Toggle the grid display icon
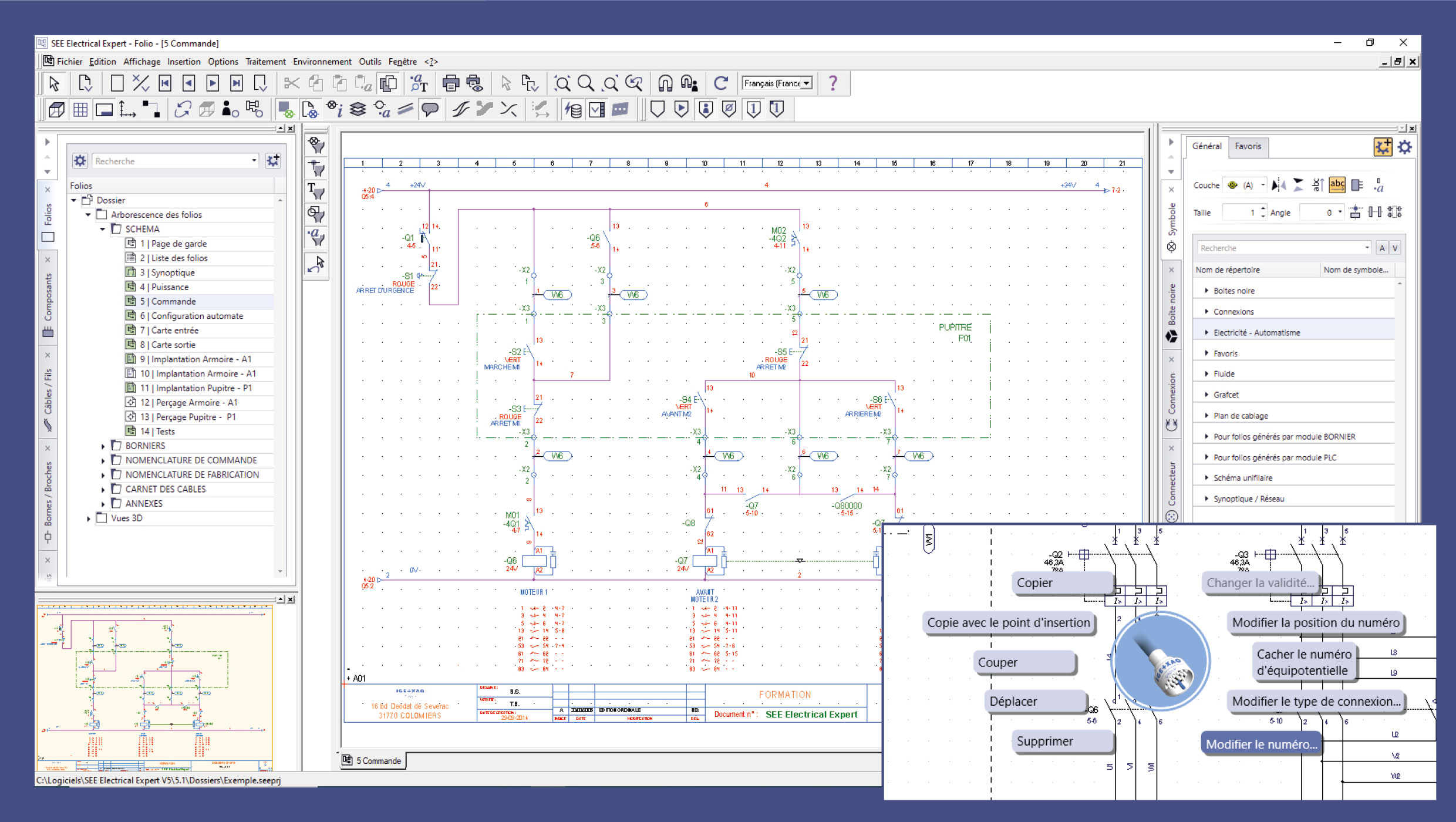The width and height of the screenshot is (1456, 822). (80, 109)
